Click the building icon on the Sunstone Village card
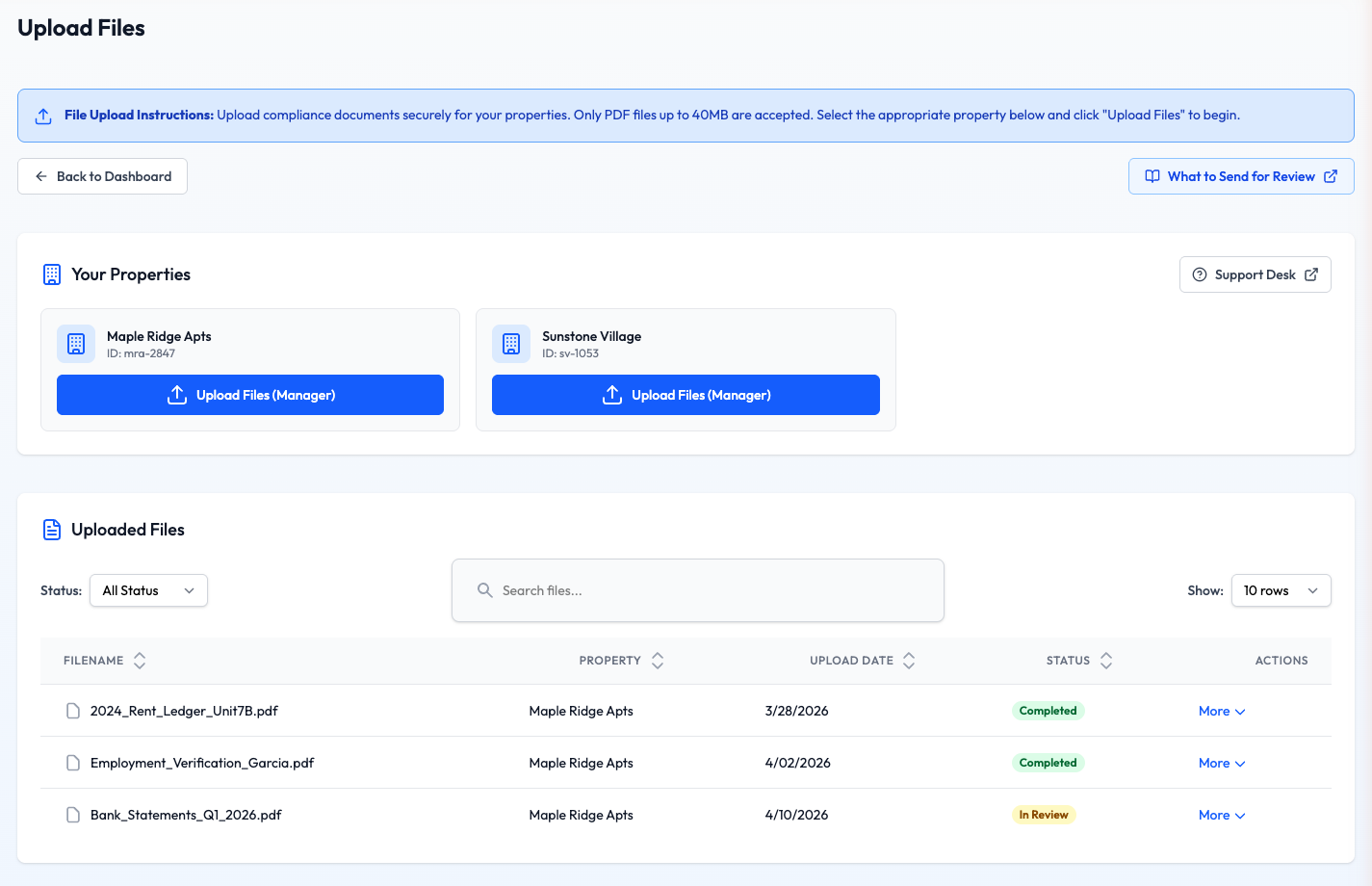Image resolution: width=1372 pixels, height=886 pixels. tap(511, 344)
